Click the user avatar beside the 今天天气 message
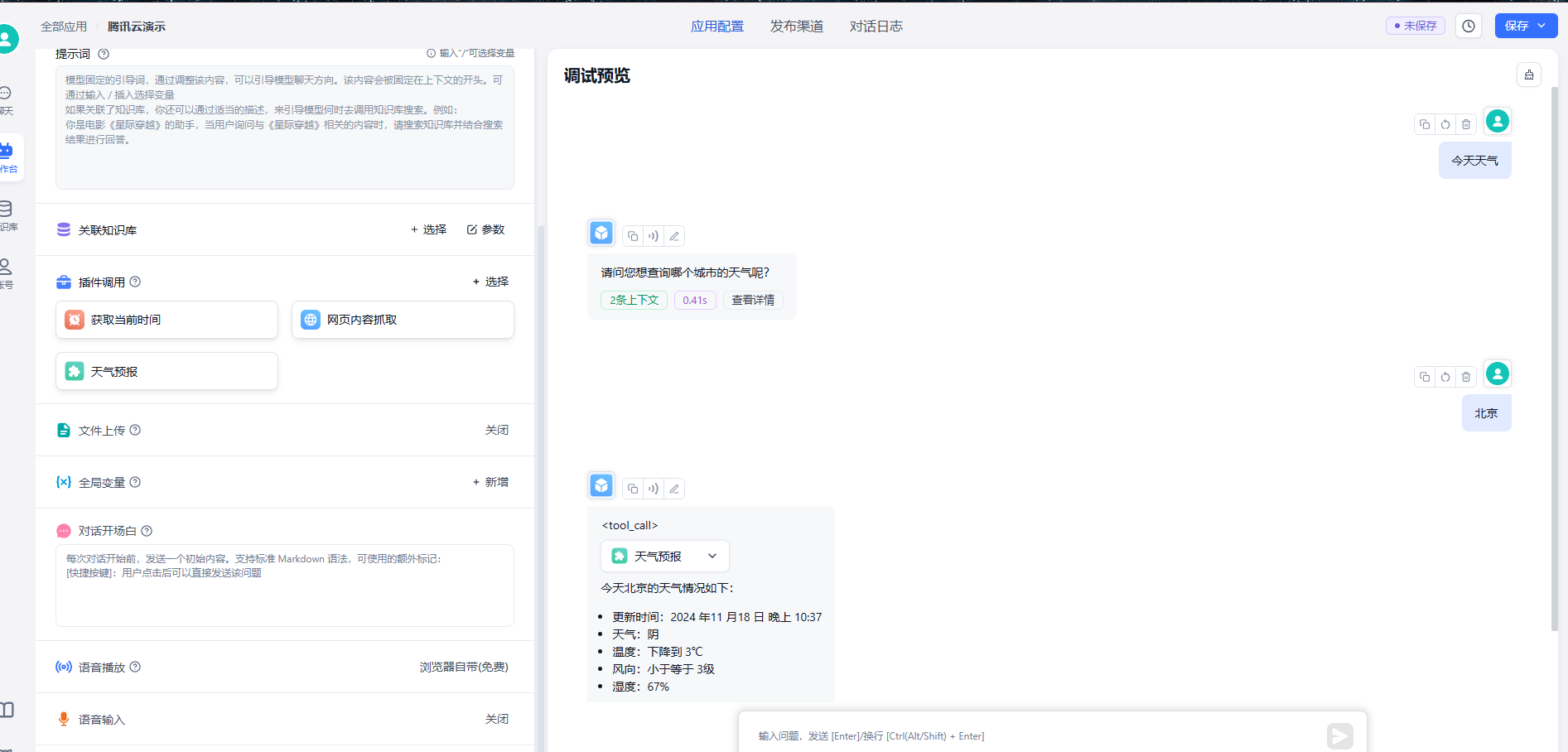Image resolution: width=1568 pixels, height=752 pixels. point(1498,122)
